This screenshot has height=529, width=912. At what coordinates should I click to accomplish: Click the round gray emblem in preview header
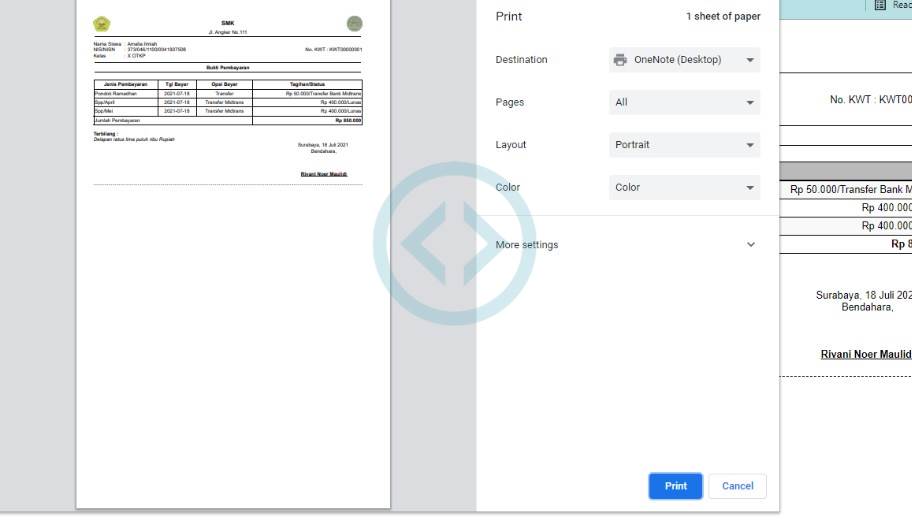coord(354,24)
